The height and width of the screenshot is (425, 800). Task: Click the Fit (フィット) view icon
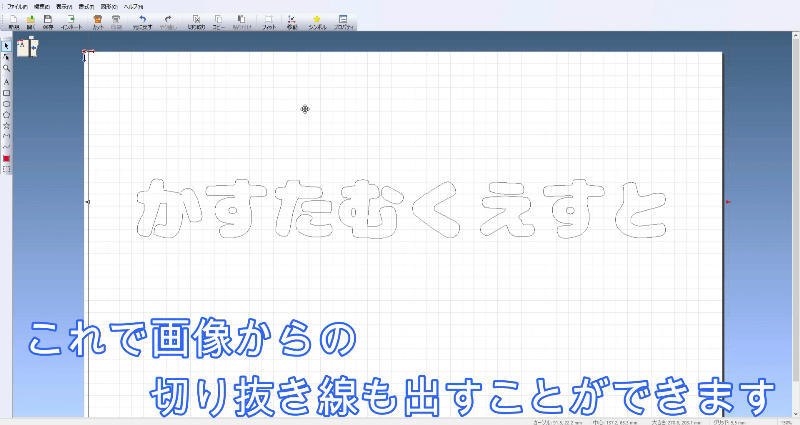coord(269,22)
